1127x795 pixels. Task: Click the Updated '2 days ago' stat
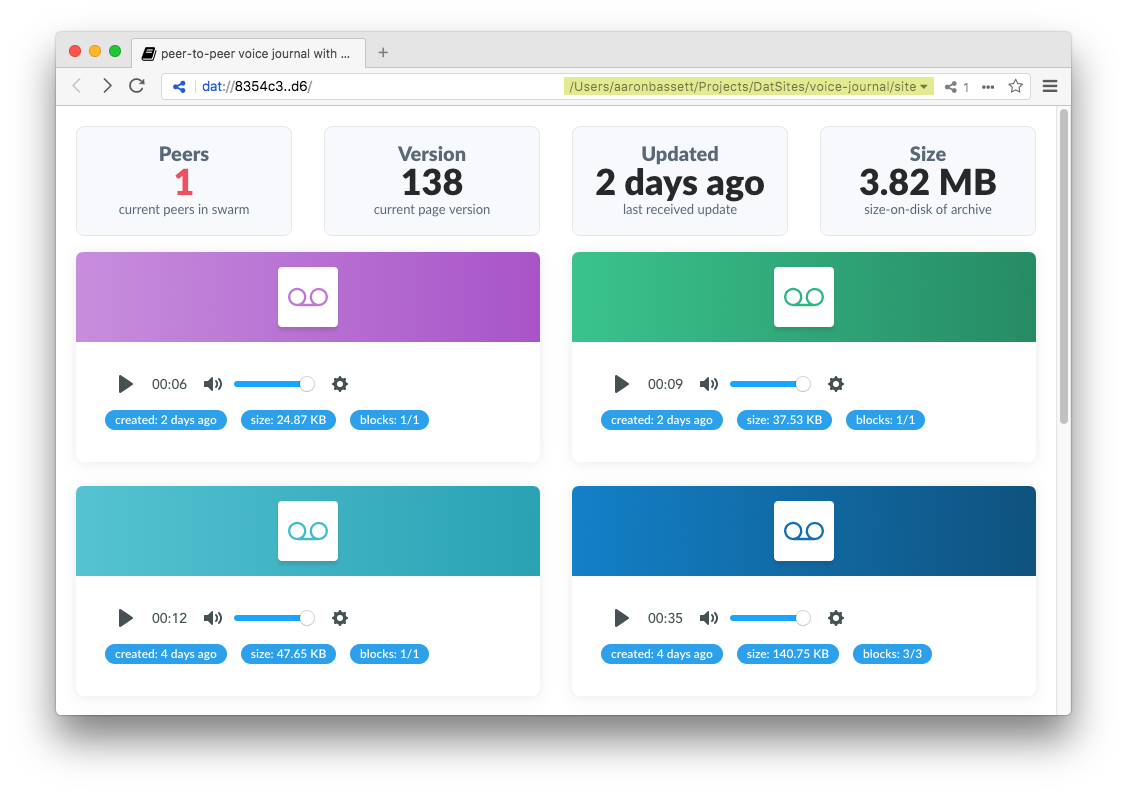point(680,183)
